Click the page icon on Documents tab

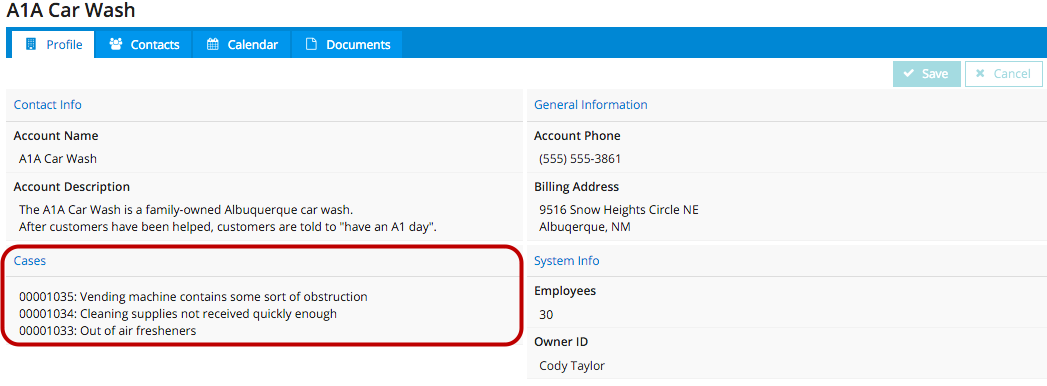click(x=310, y=45)
